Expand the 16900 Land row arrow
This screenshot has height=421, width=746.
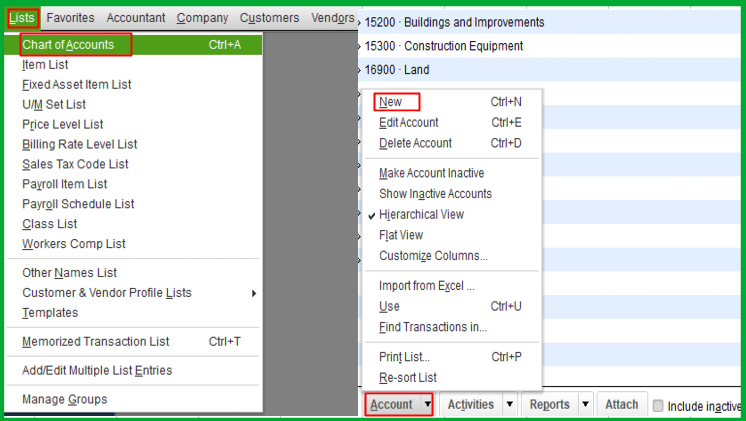(360, 70)
